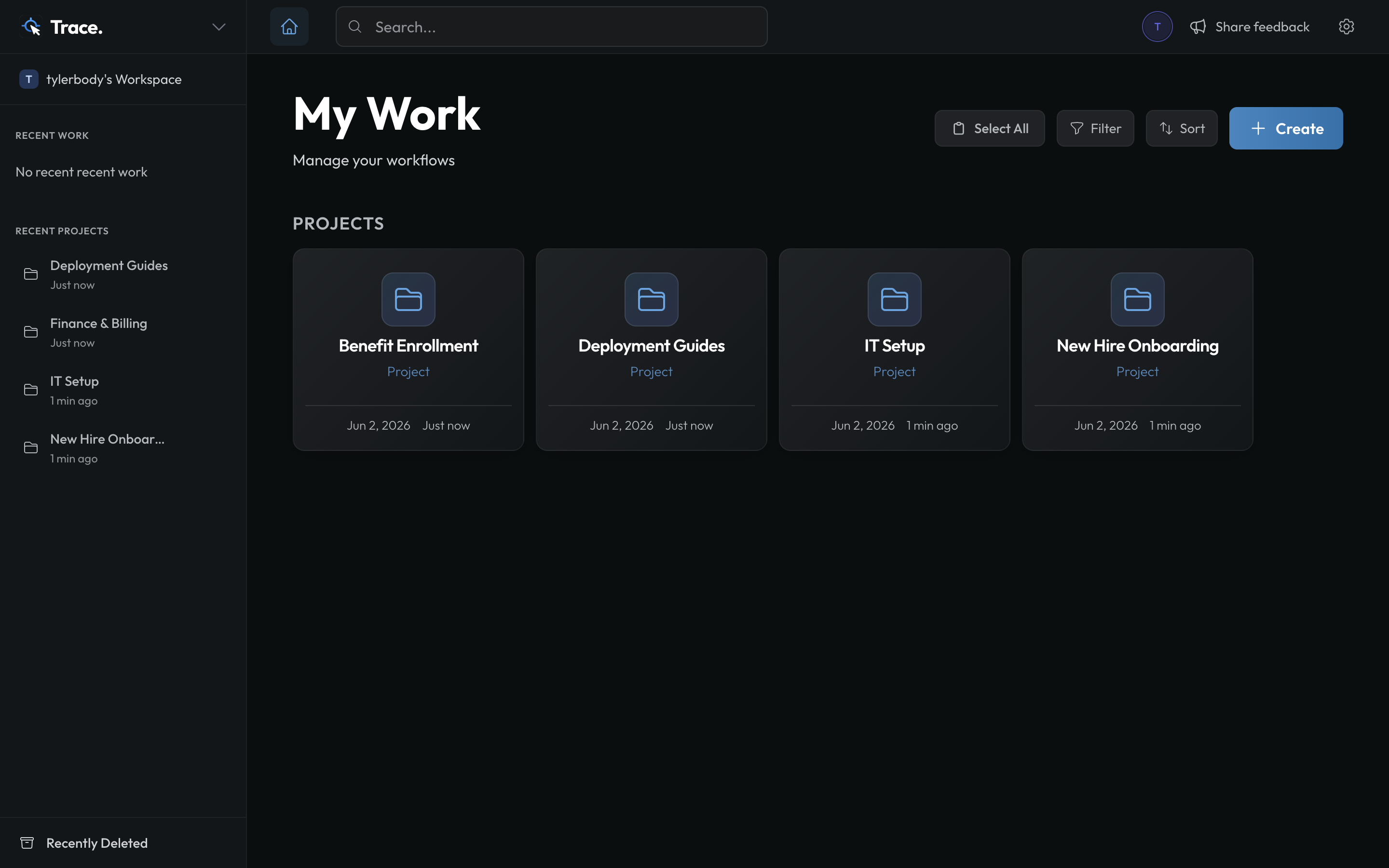Open the IT Setup card title
This screenshot has width=1389, height=868.
(894, 346)
